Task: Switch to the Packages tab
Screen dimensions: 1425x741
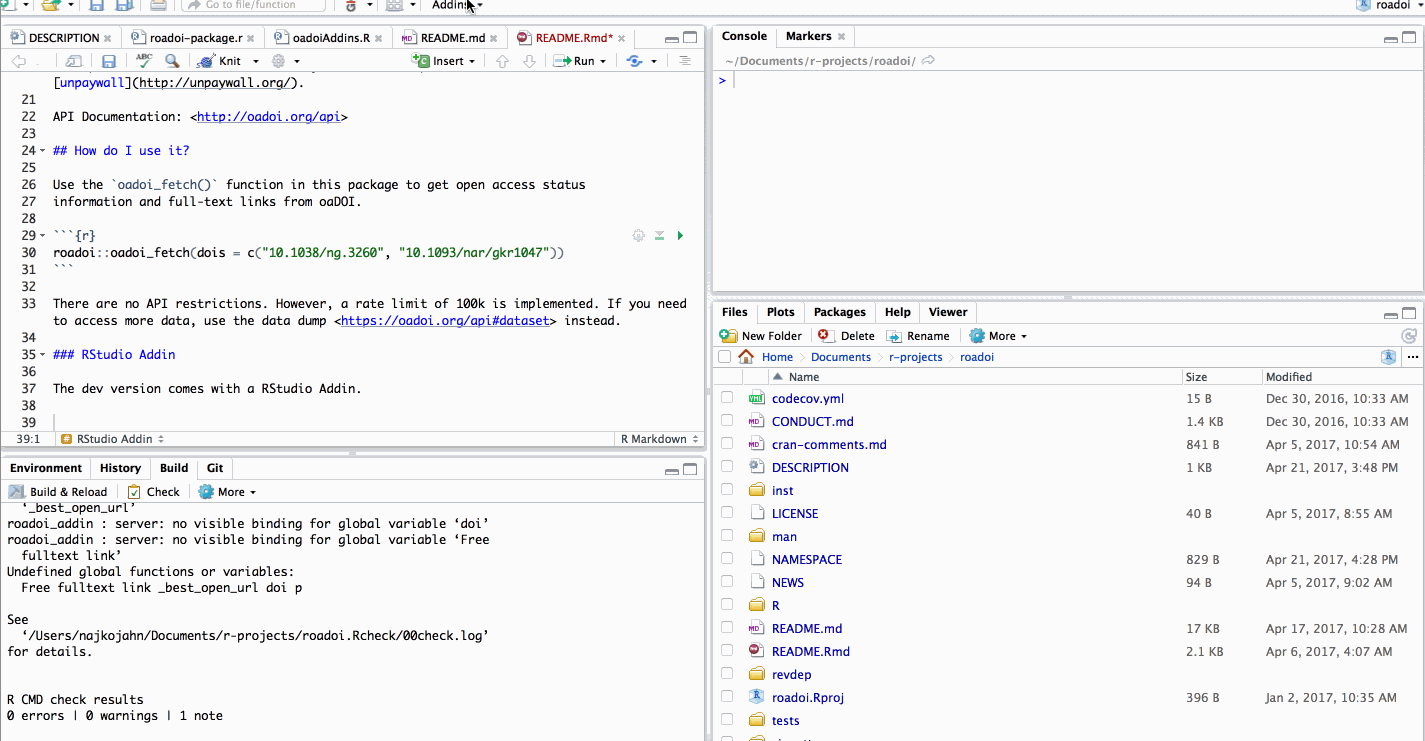Action: coord(839,312)
